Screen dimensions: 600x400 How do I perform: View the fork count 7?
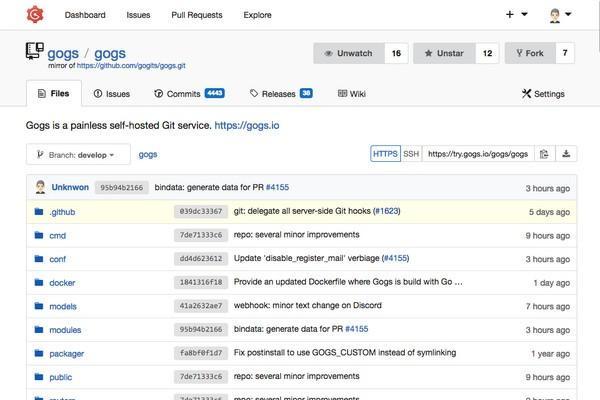click(565, 53)
